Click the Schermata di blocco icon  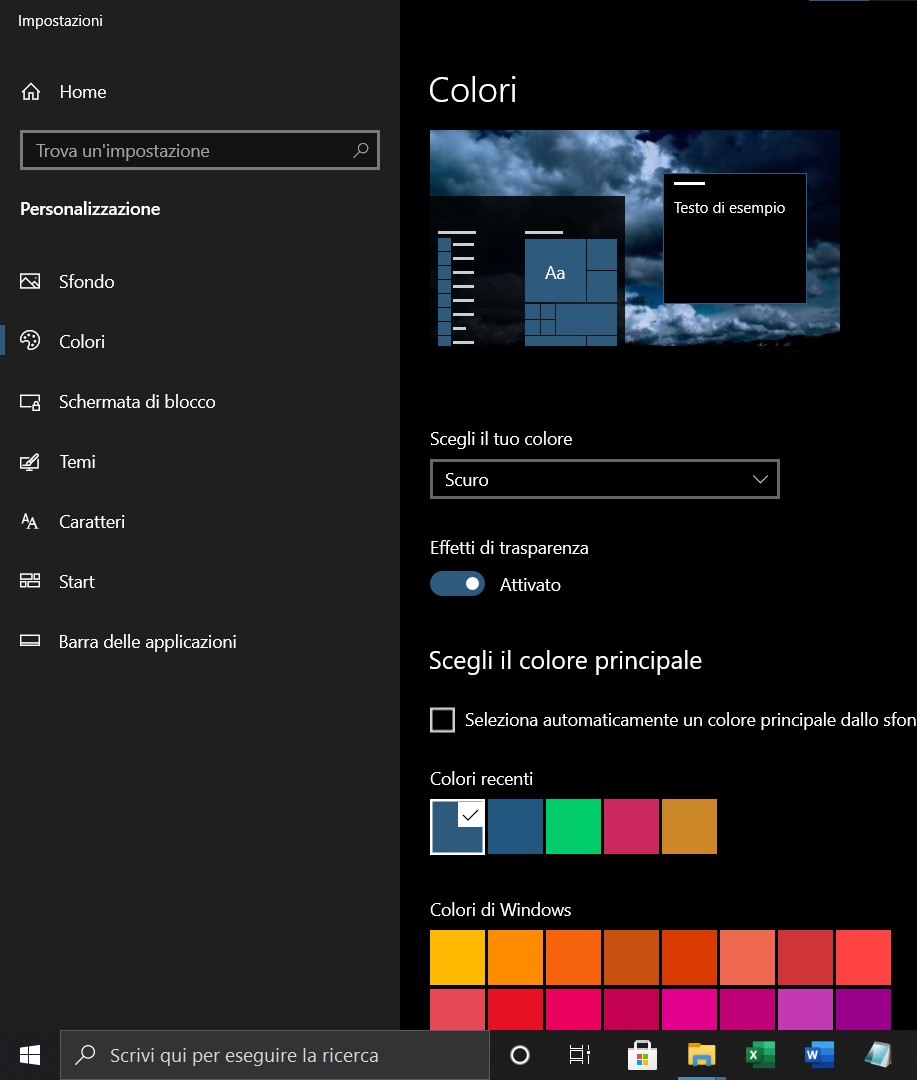click(x=30, y=402)
